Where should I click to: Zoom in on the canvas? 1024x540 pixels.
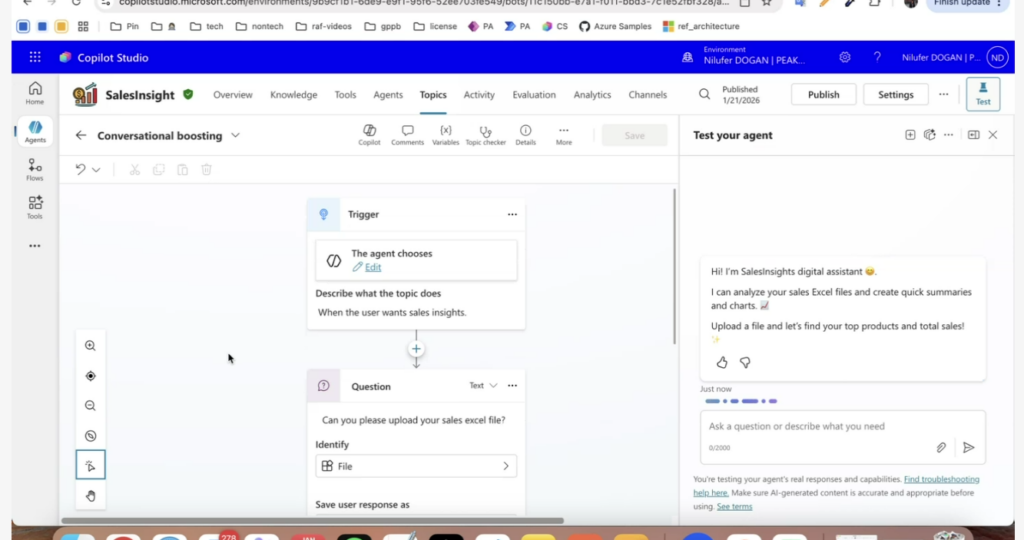[x=90, y=346]
